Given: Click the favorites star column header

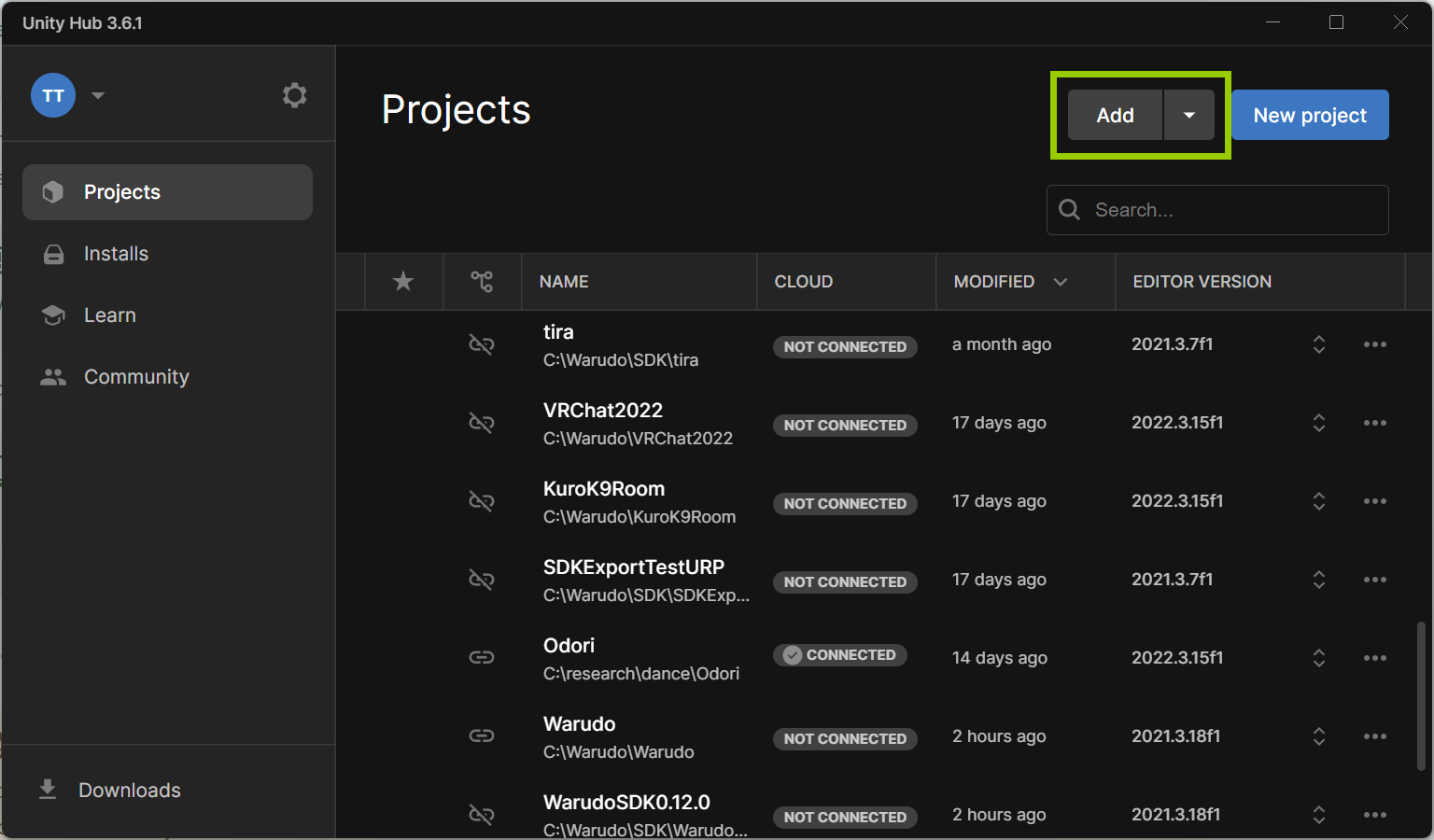Looking at the screenshot, I should point(403,281).
